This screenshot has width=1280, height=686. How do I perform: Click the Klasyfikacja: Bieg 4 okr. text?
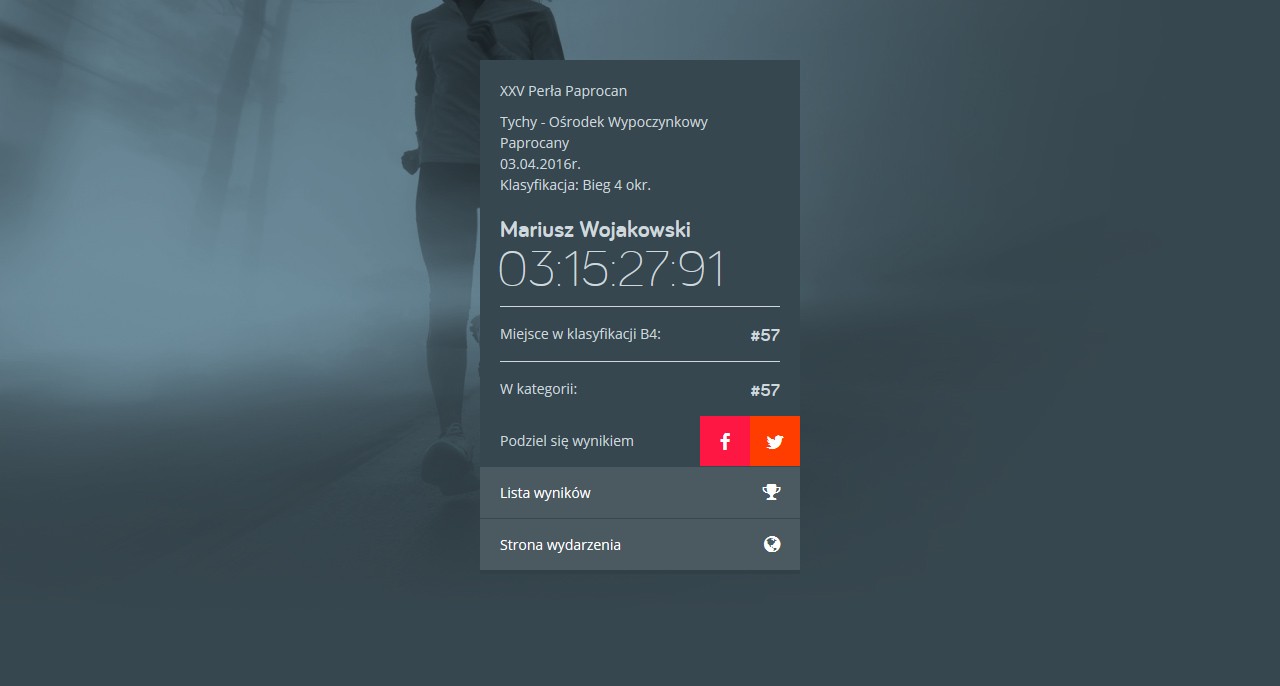[x=575, y=185]
